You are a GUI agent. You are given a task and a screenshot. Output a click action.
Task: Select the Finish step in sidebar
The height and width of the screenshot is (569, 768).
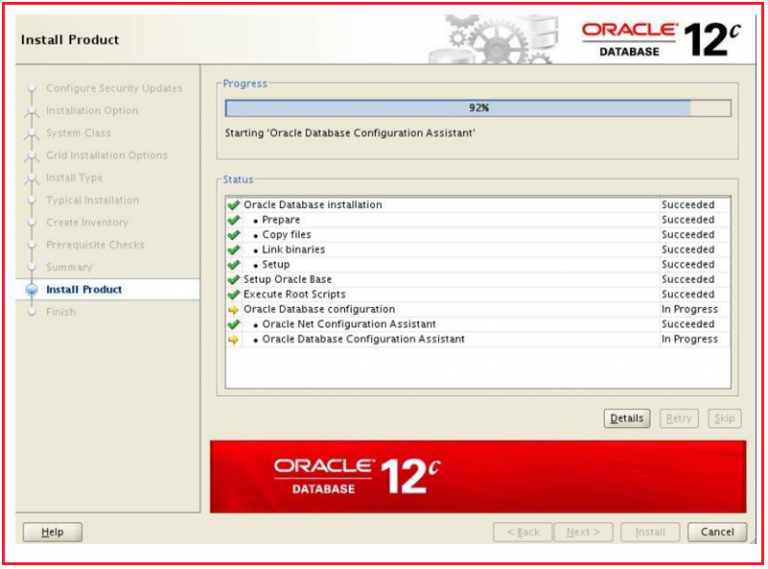pyautogui.click(x=60, y=312)
